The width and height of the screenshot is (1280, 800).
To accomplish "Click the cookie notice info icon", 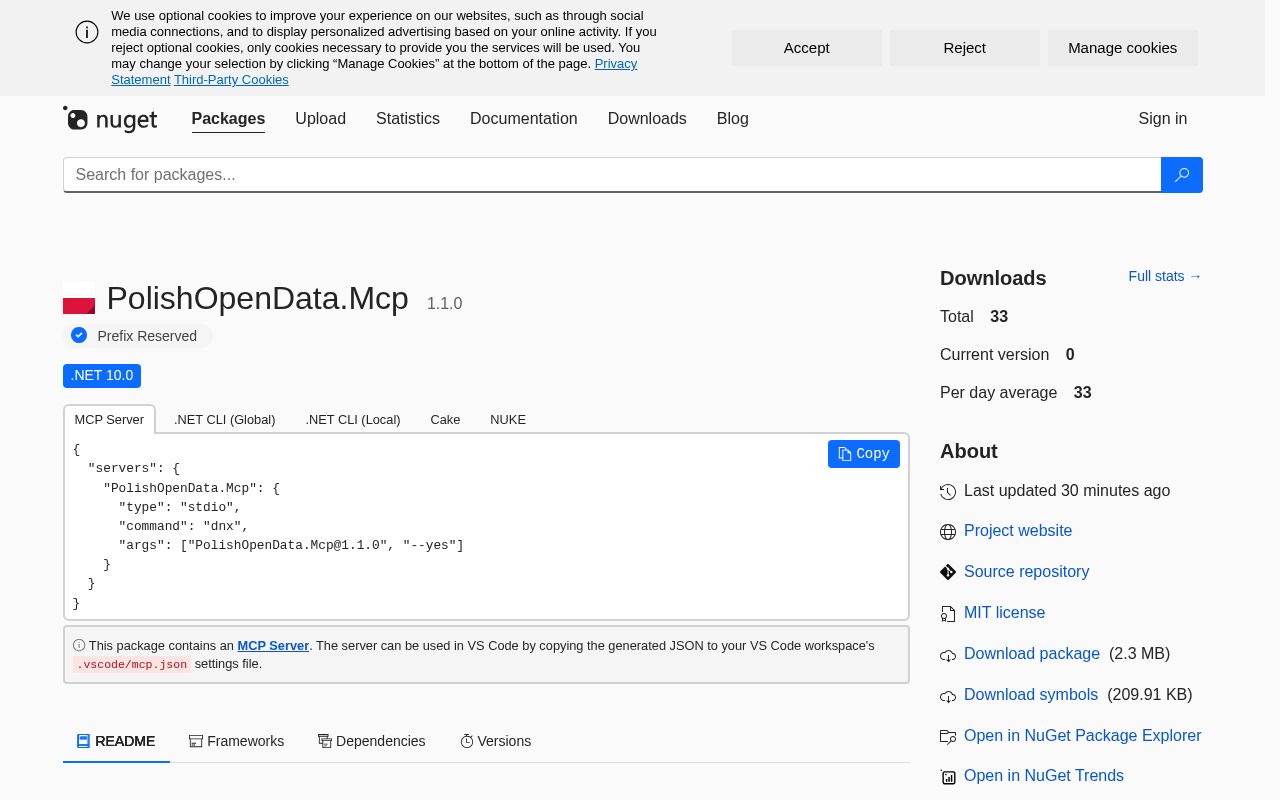I will point(87,32).
